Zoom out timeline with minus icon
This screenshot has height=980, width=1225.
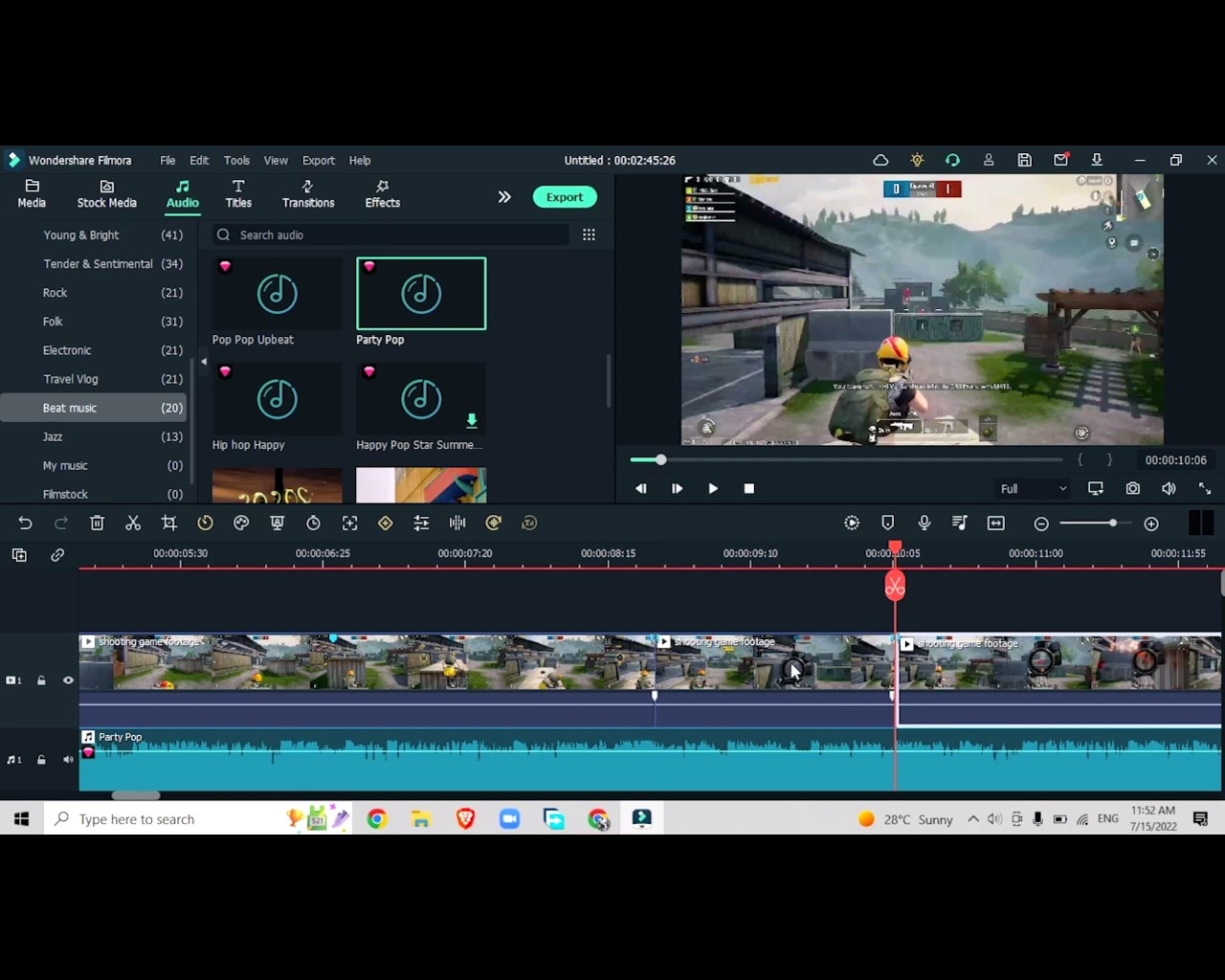point(1041,523)
